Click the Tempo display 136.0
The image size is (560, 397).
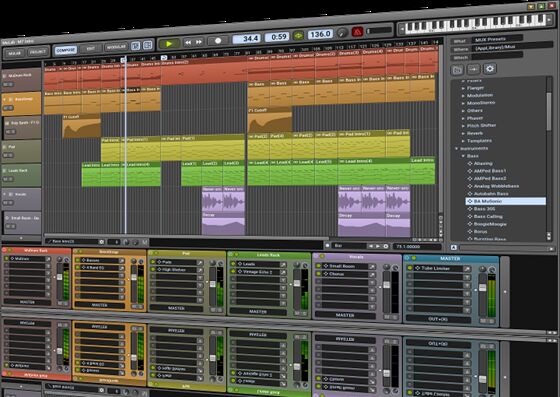(320, 34)
